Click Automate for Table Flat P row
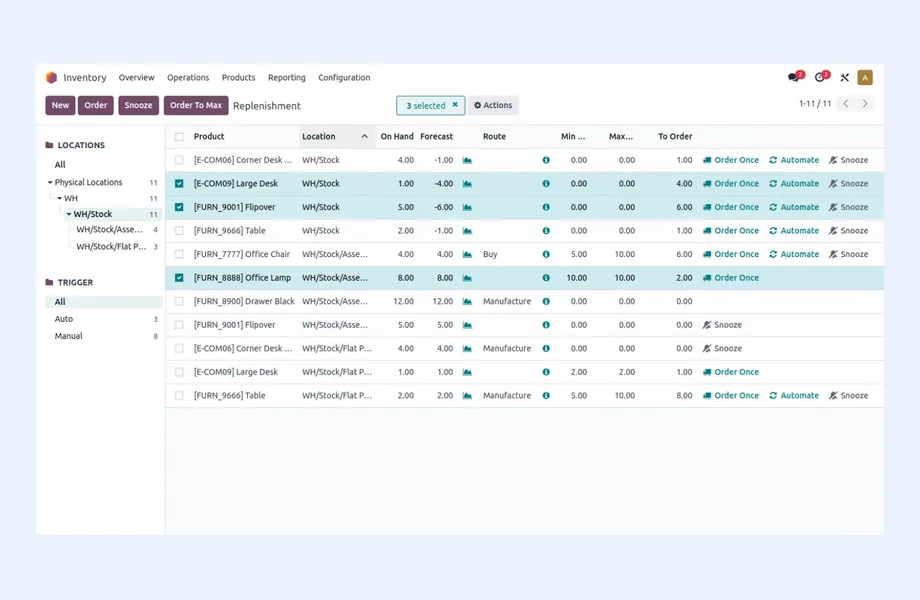The image size is (920, 600). coord(794,395)
